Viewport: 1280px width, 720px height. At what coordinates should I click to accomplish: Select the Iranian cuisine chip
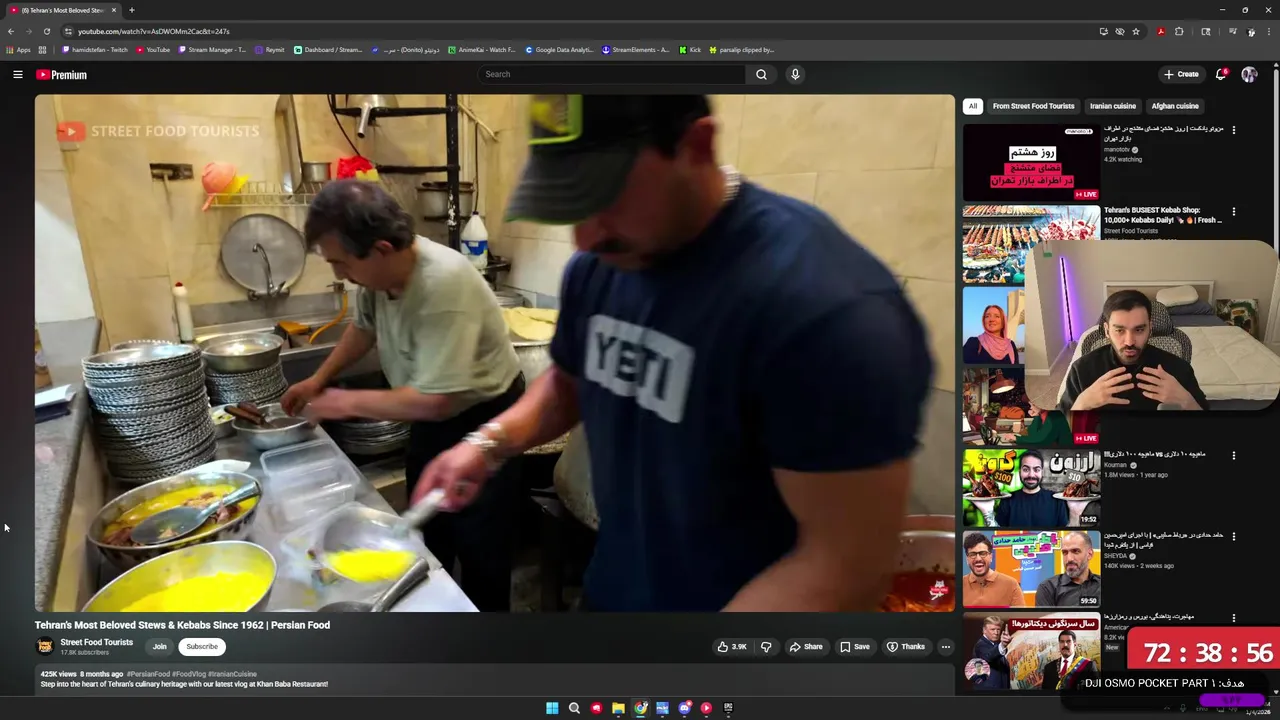click(x=1112, y=106)
